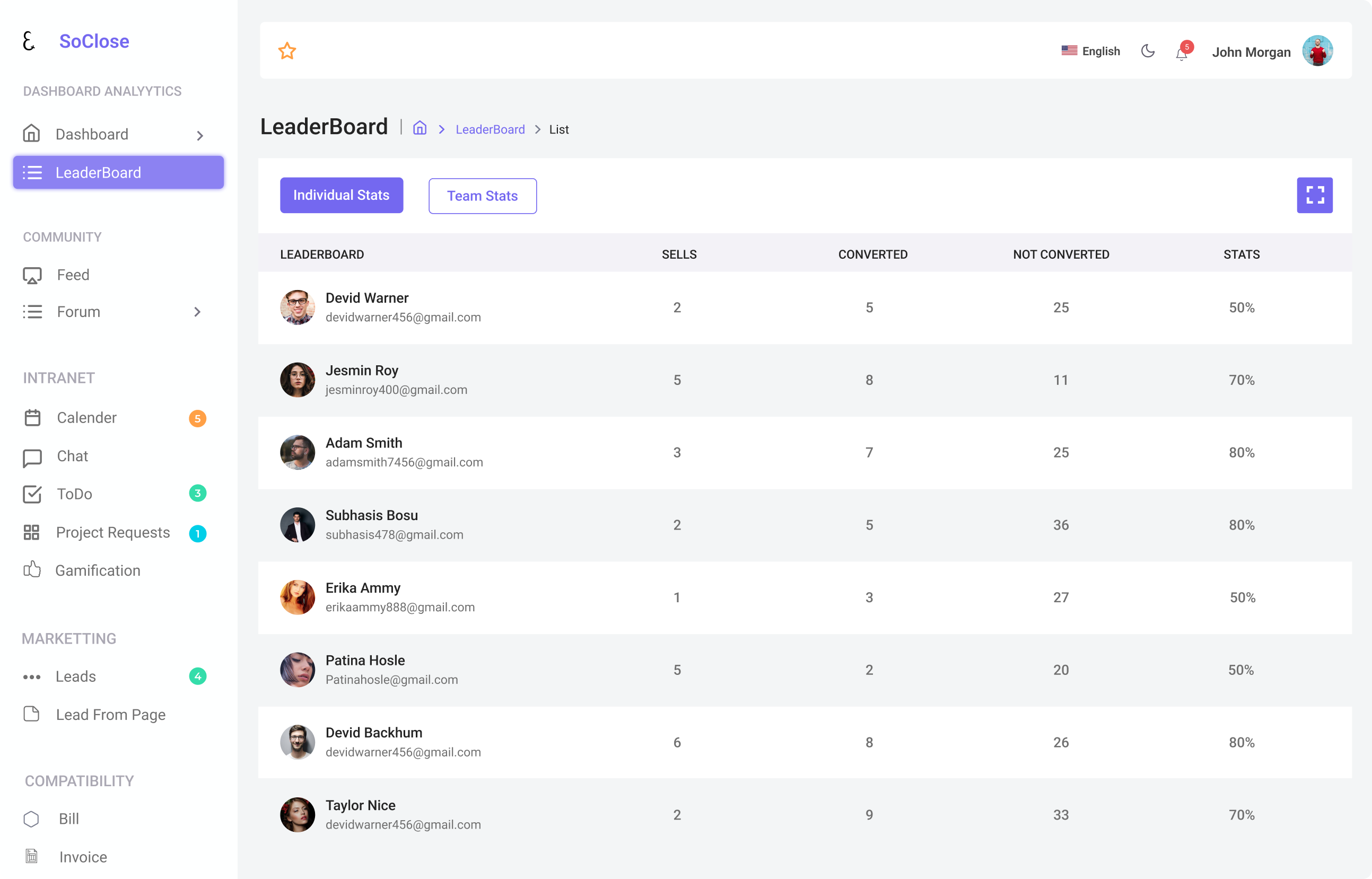Click the orange Calender badge 5

(x=197, y=418)
